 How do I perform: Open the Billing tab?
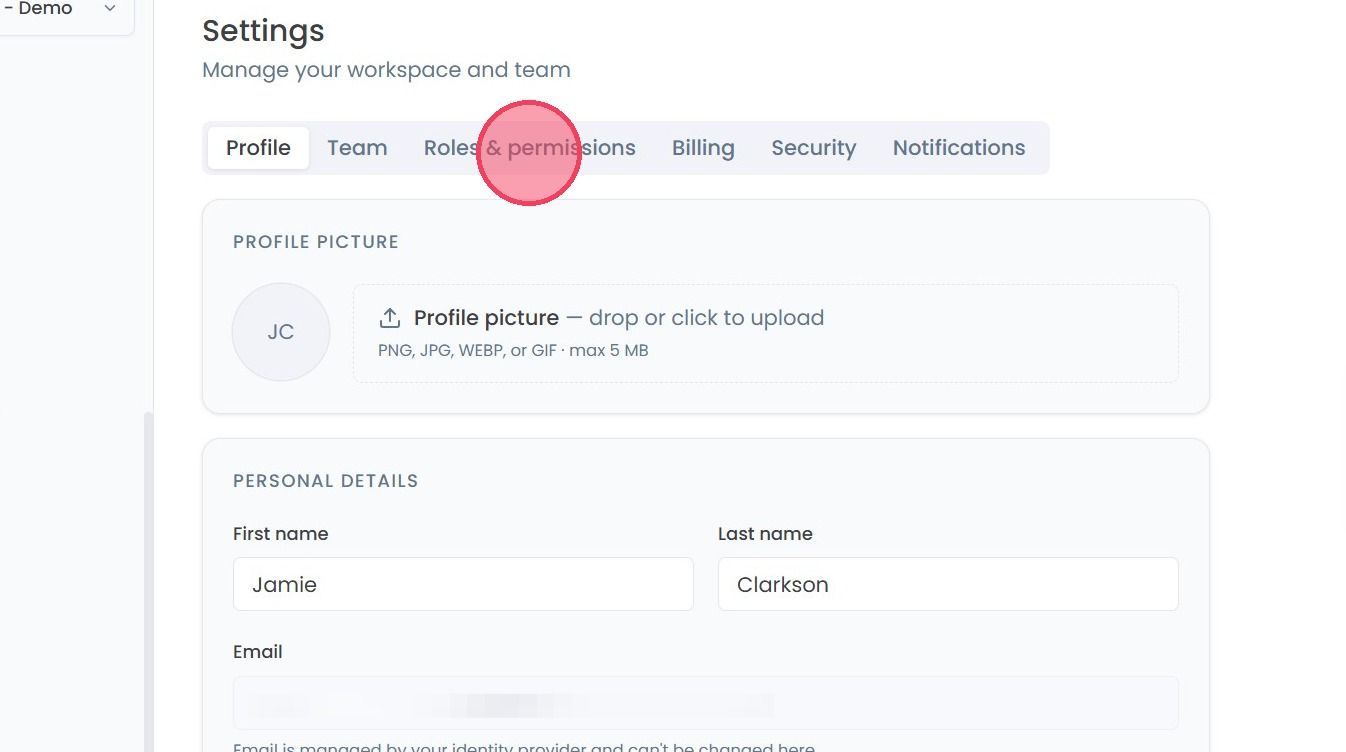point(703,148)
